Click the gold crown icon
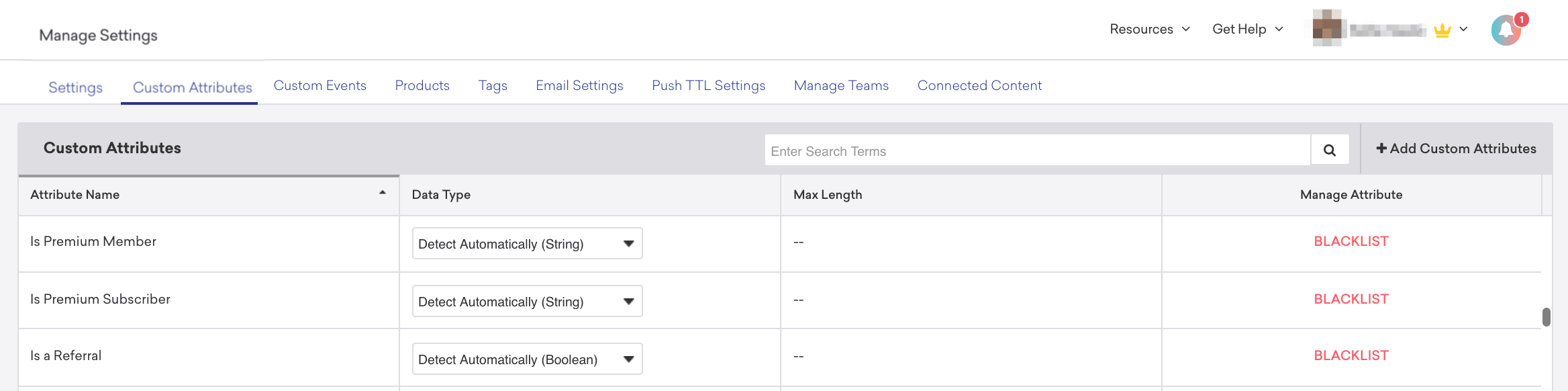Viewport: 1568px width, 391px height. [x=1442, y=30]
